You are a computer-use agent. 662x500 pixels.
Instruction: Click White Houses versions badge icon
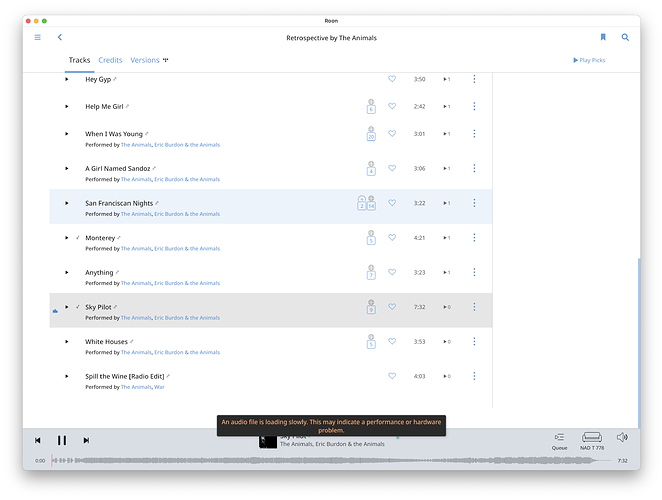pyautogui.click(x=371, y=342)
